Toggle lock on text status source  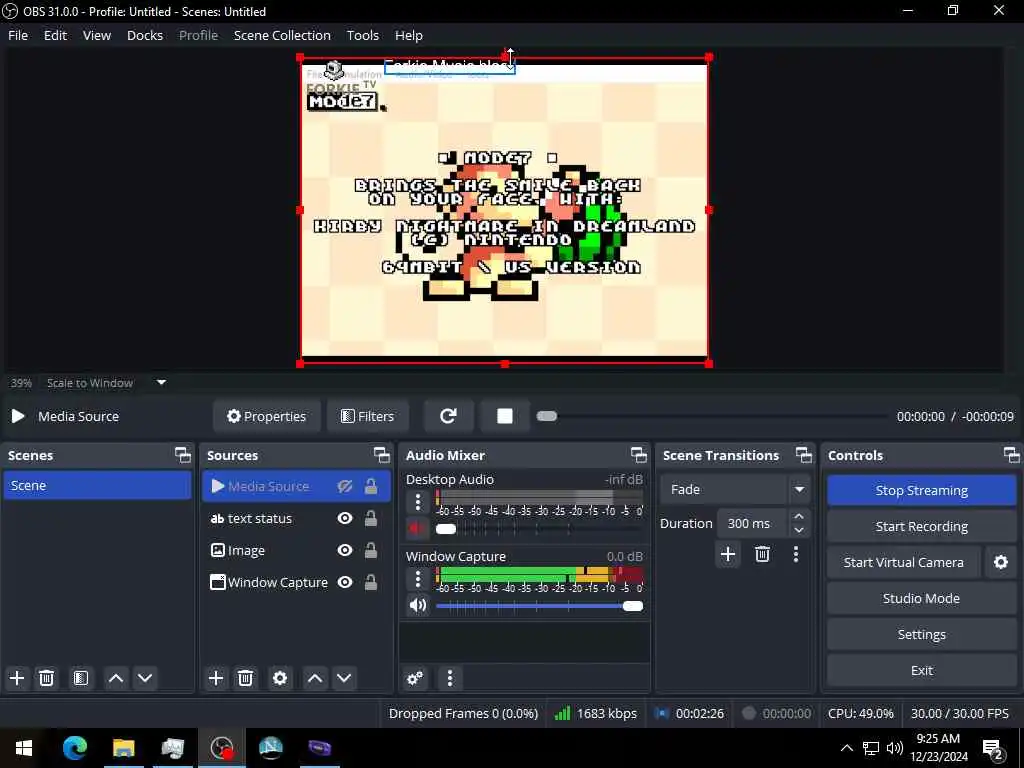pos(371,518)
